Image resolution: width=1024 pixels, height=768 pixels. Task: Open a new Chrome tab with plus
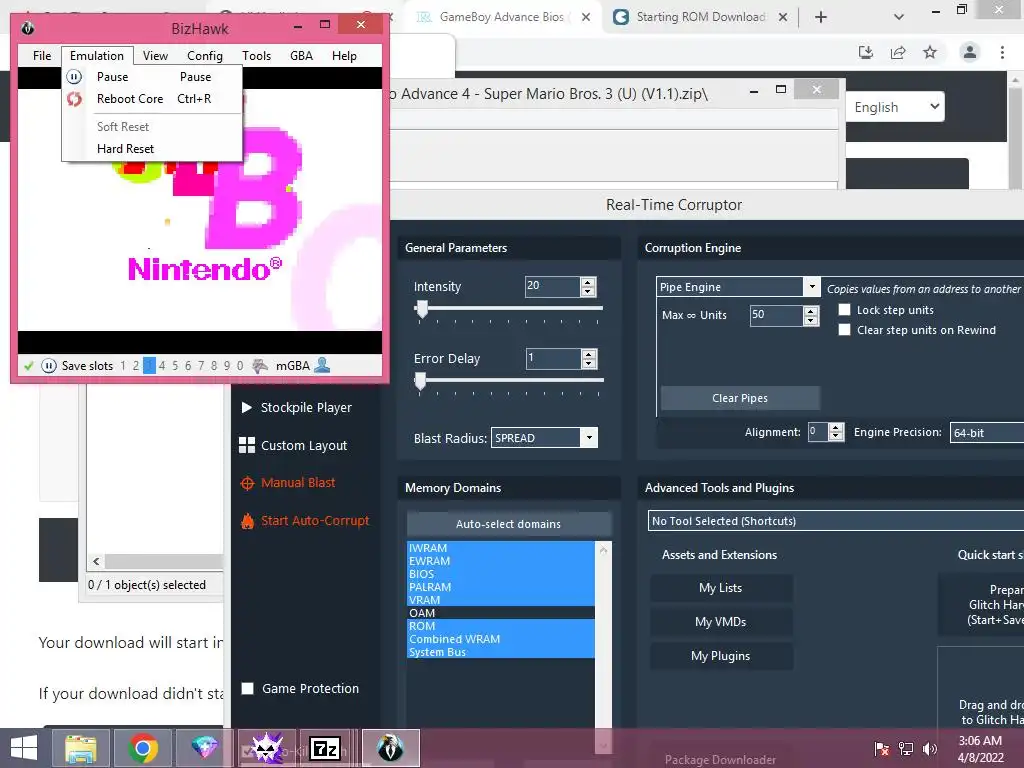pyautogui.click(x=821, y=17)
